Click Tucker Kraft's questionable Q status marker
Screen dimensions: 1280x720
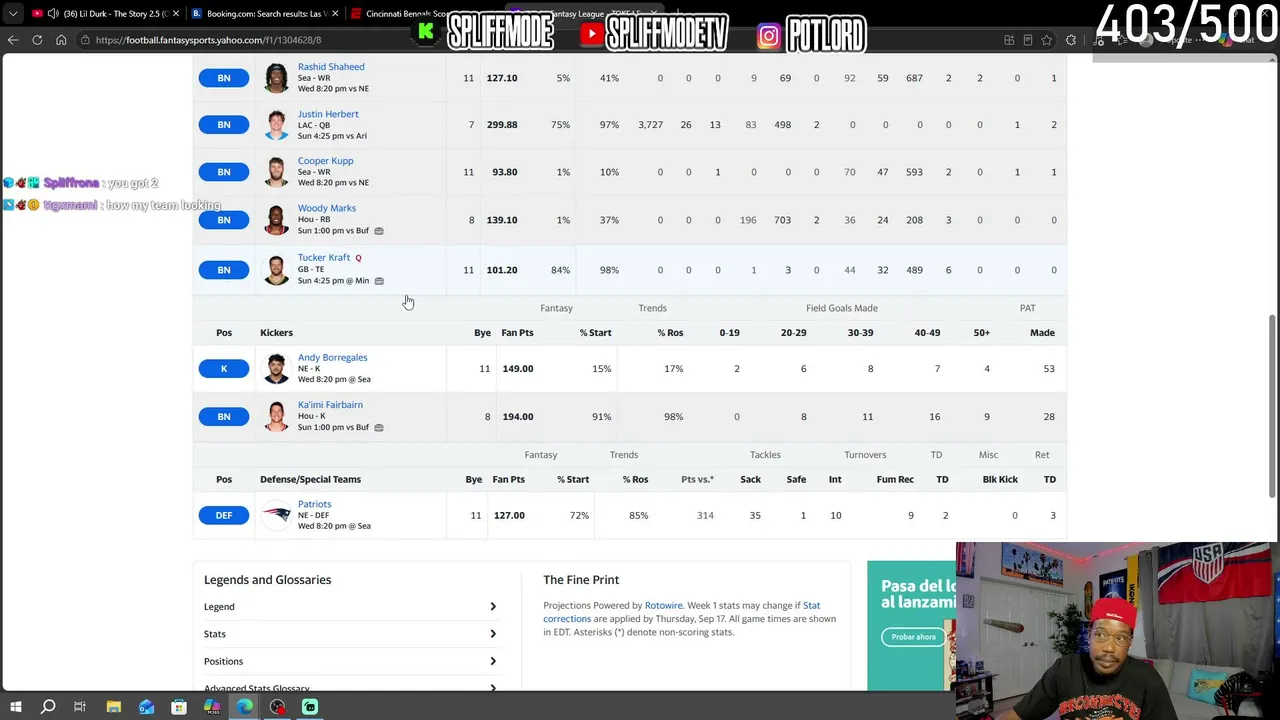click(358, 258)
